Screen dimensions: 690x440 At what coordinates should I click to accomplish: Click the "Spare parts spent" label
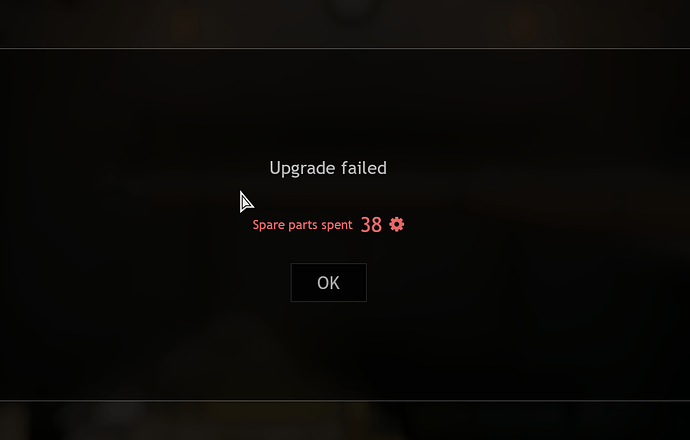coord(302,225)
